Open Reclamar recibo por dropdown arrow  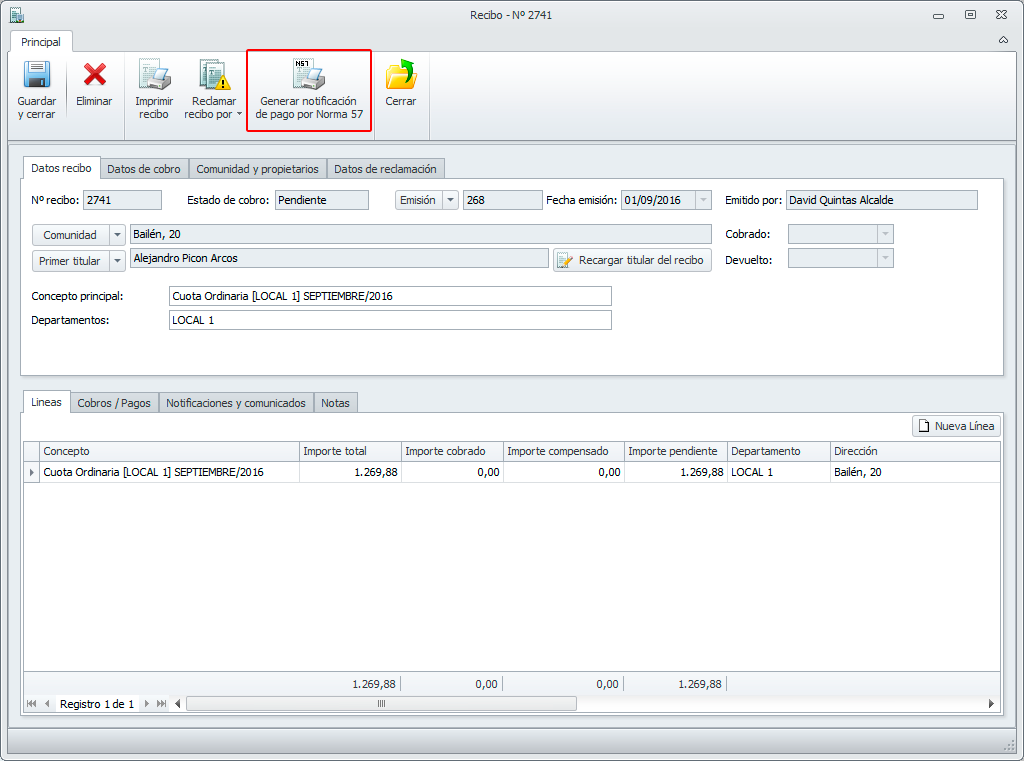pyautogui.click(x=239, y=114)
